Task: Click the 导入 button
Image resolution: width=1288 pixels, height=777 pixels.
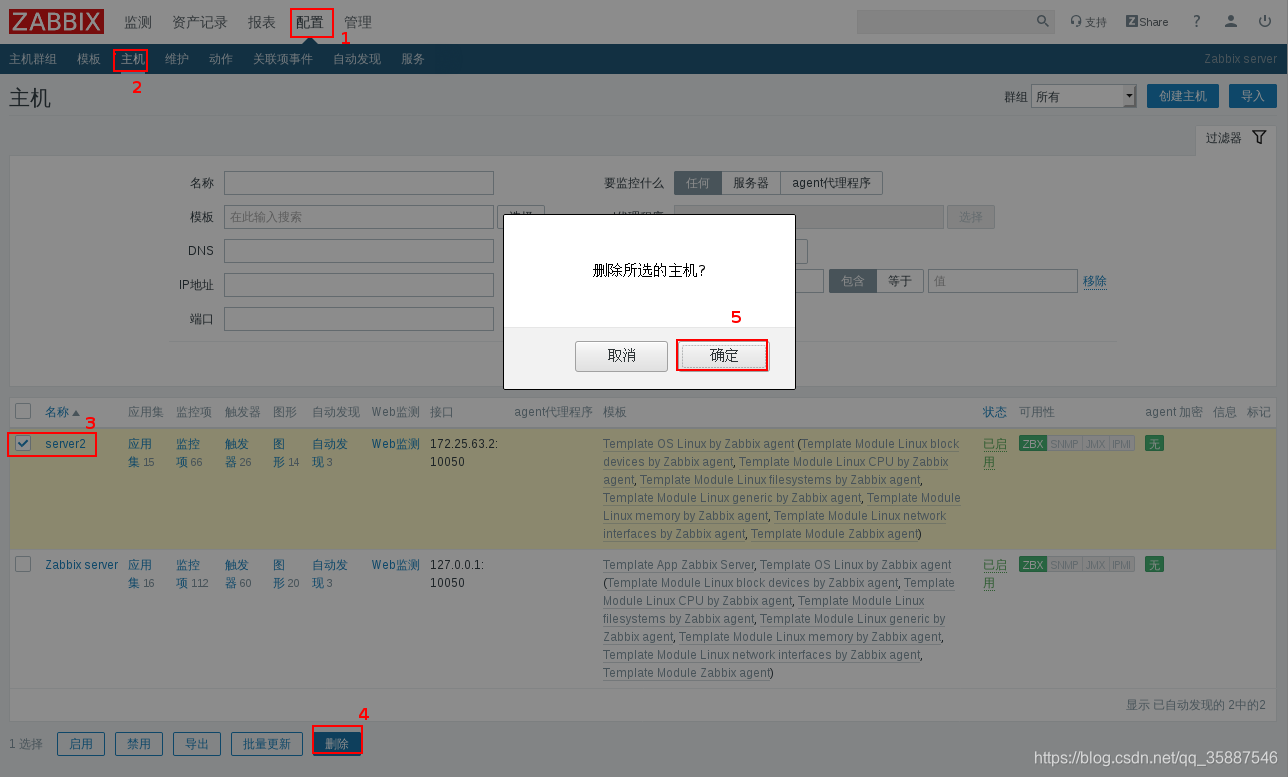Action: (x=1253, y=96)
